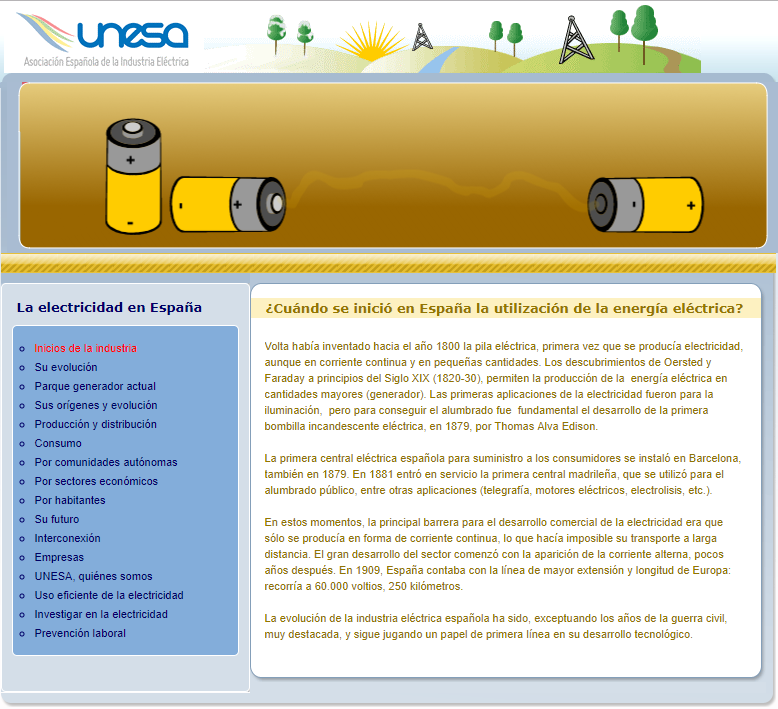The image size is (778, 709).
Task: Open the 'Su evolución' menu item
Action: click(x=66, y=367)
